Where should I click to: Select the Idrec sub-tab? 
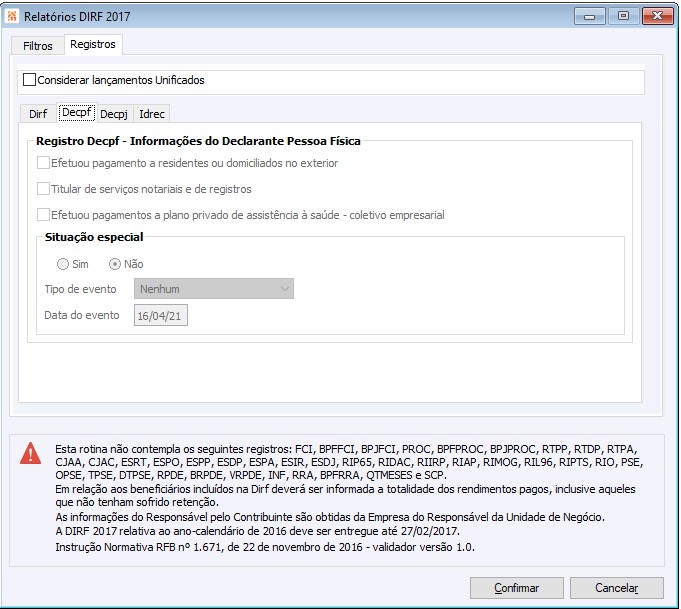click(x=152, y=114)
